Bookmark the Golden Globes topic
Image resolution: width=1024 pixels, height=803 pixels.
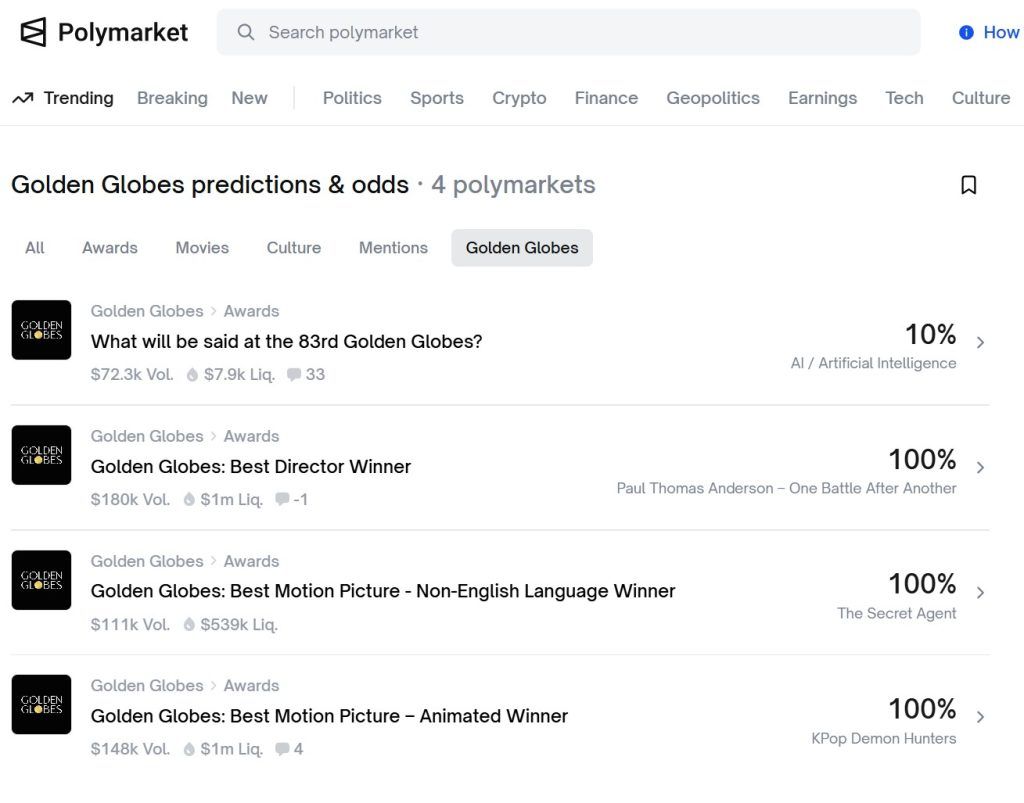click(967, 185)
